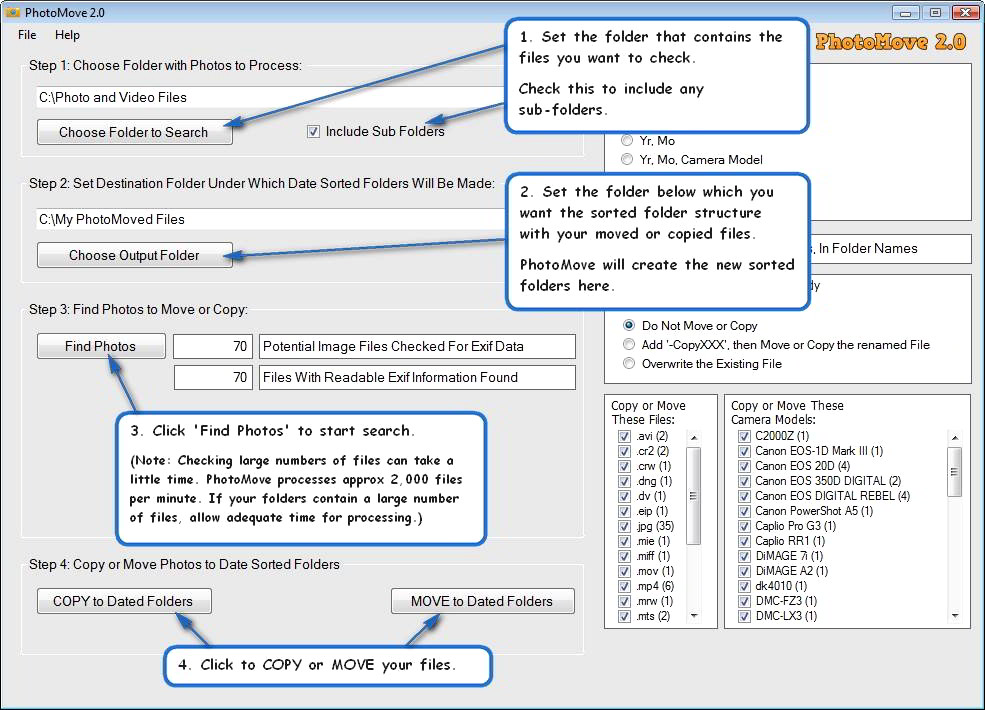Select Overwrite the Existing File option
The image size is (985, 710).
click(x=629, y=363)
